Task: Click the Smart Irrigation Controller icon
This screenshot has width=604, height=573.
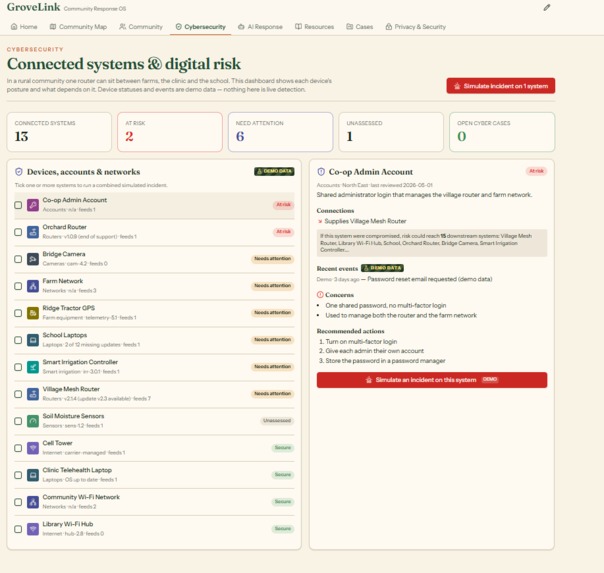Action: (x=33, y=367)
